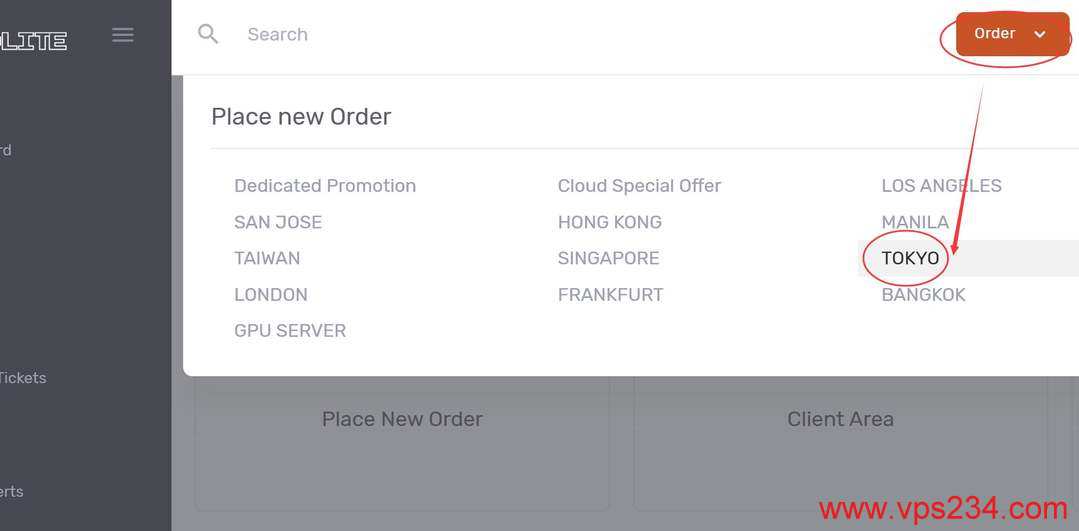The width and height of the screenshot is (1079, 531).
Task: Choose the LONDON location
Action: coord(271,295)
